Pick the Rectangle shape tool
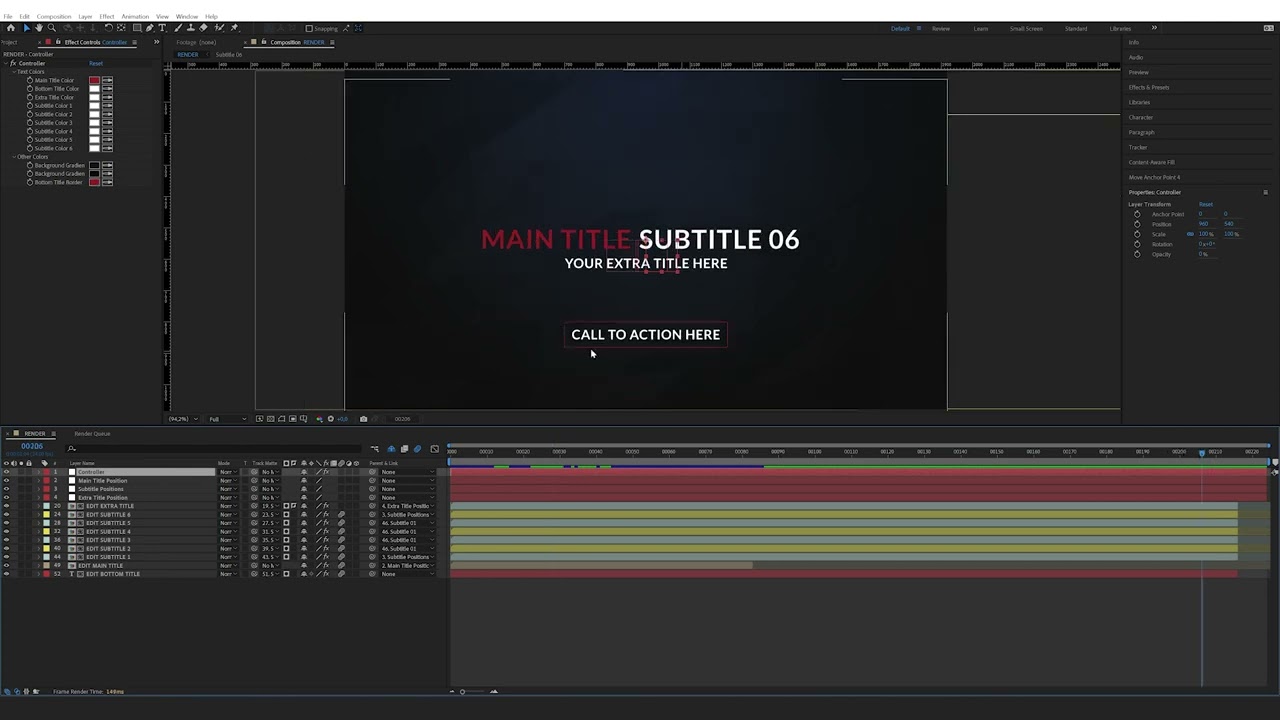1280x720 pixels. pyautogui.click(x=137, y=28)
